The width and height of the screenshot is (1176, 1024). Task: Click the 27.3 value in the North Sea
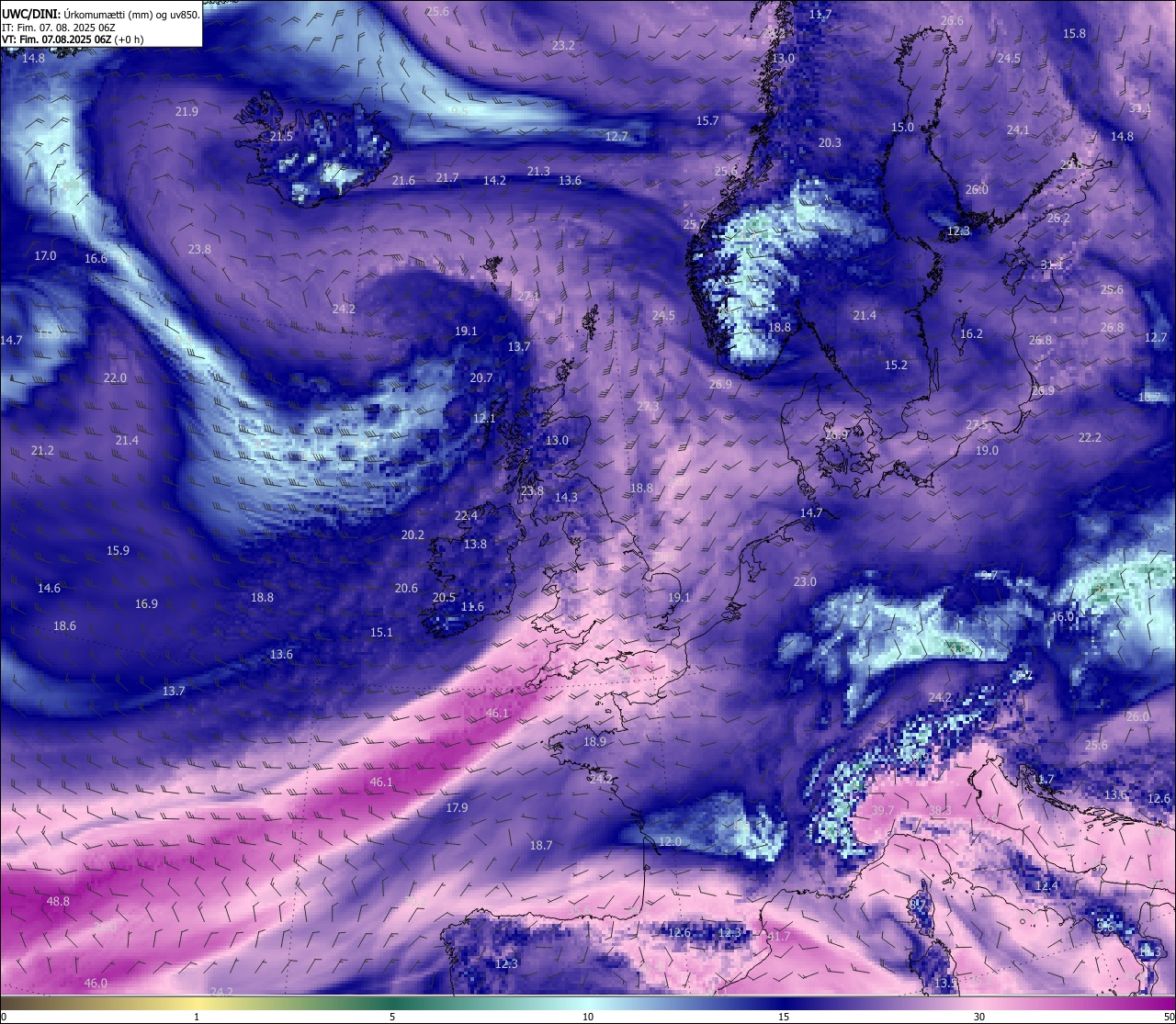tap(648, 407)
